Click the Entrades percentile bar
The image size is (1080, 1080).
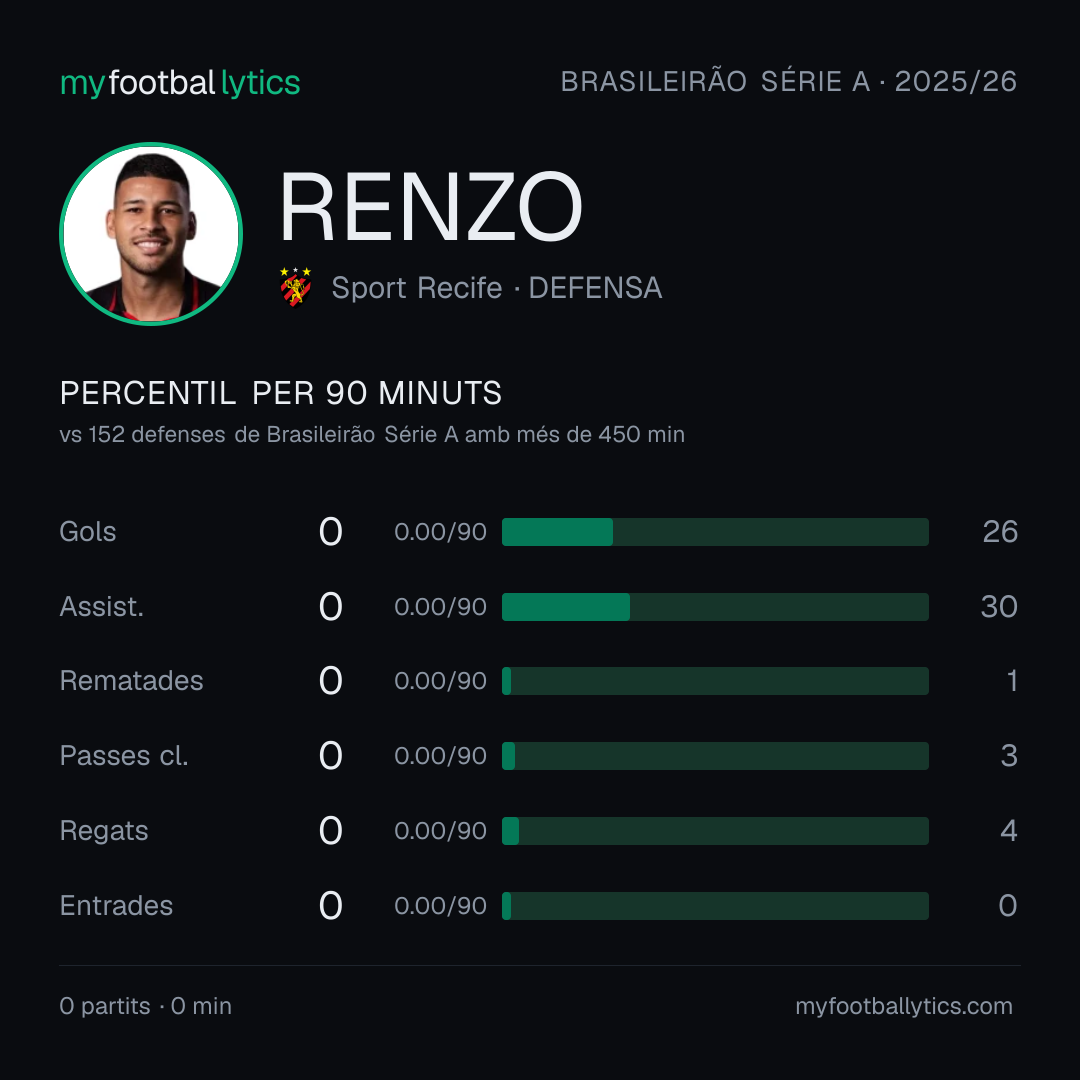click(x=715, y=906)
